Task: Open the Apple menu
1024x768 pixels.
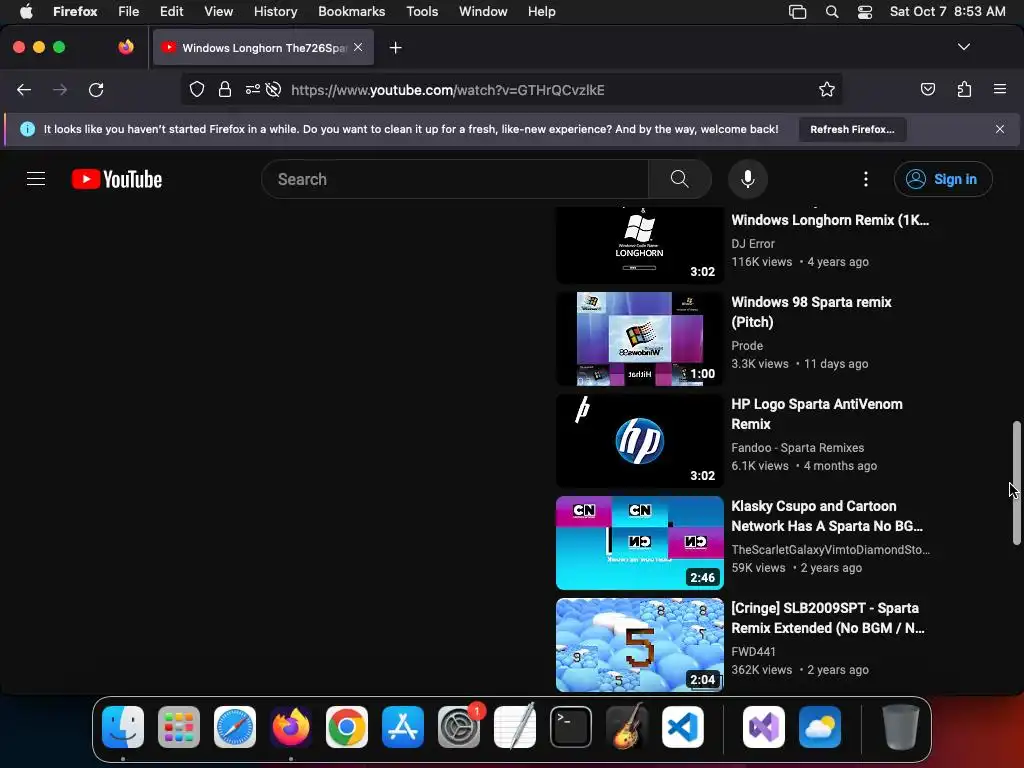Action: pyautogui.click(x=26, y=11)
